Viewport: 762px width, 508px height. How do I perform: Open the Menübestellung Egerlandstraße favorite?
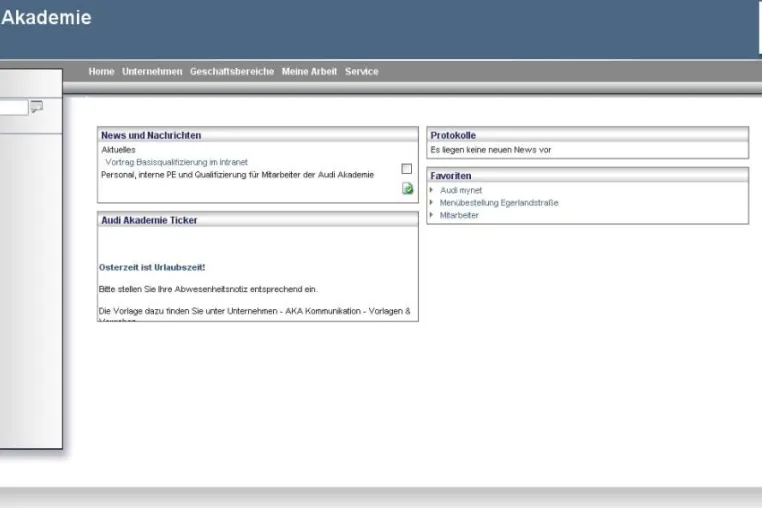pyautogui.click(x=499, y=203)
